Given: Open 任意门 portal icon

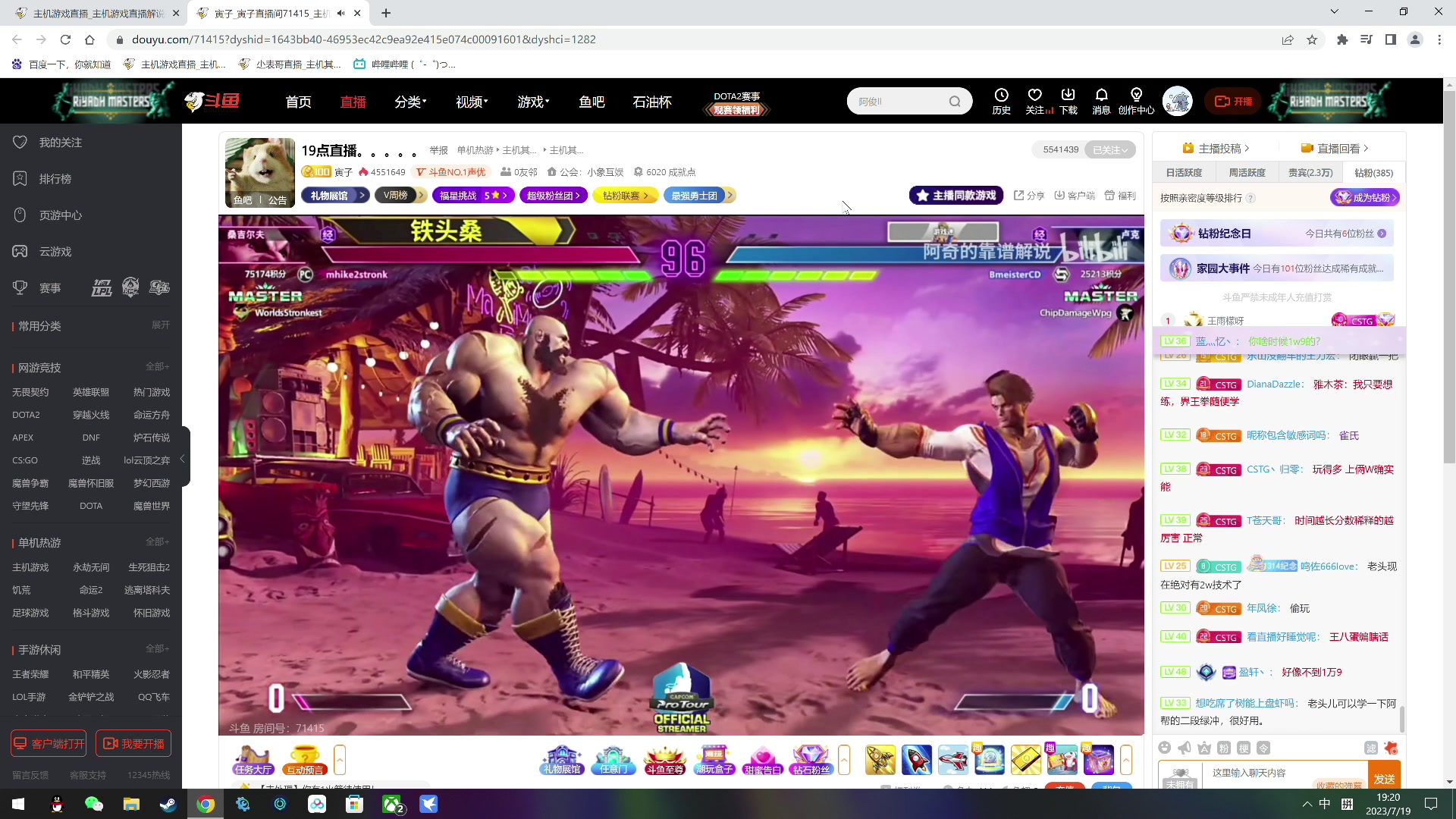Looking at the screenshot, I should pos(613,759).
